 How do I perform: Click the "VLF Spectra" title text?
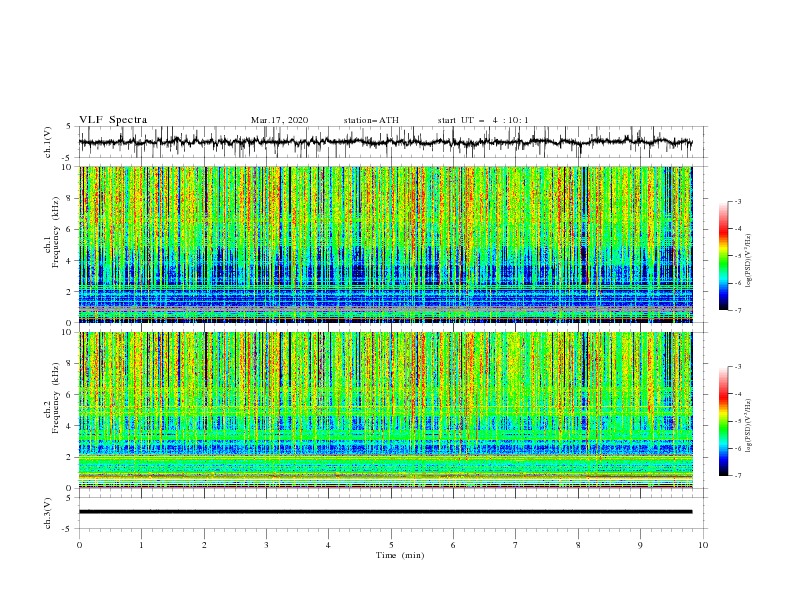point(113,120)
